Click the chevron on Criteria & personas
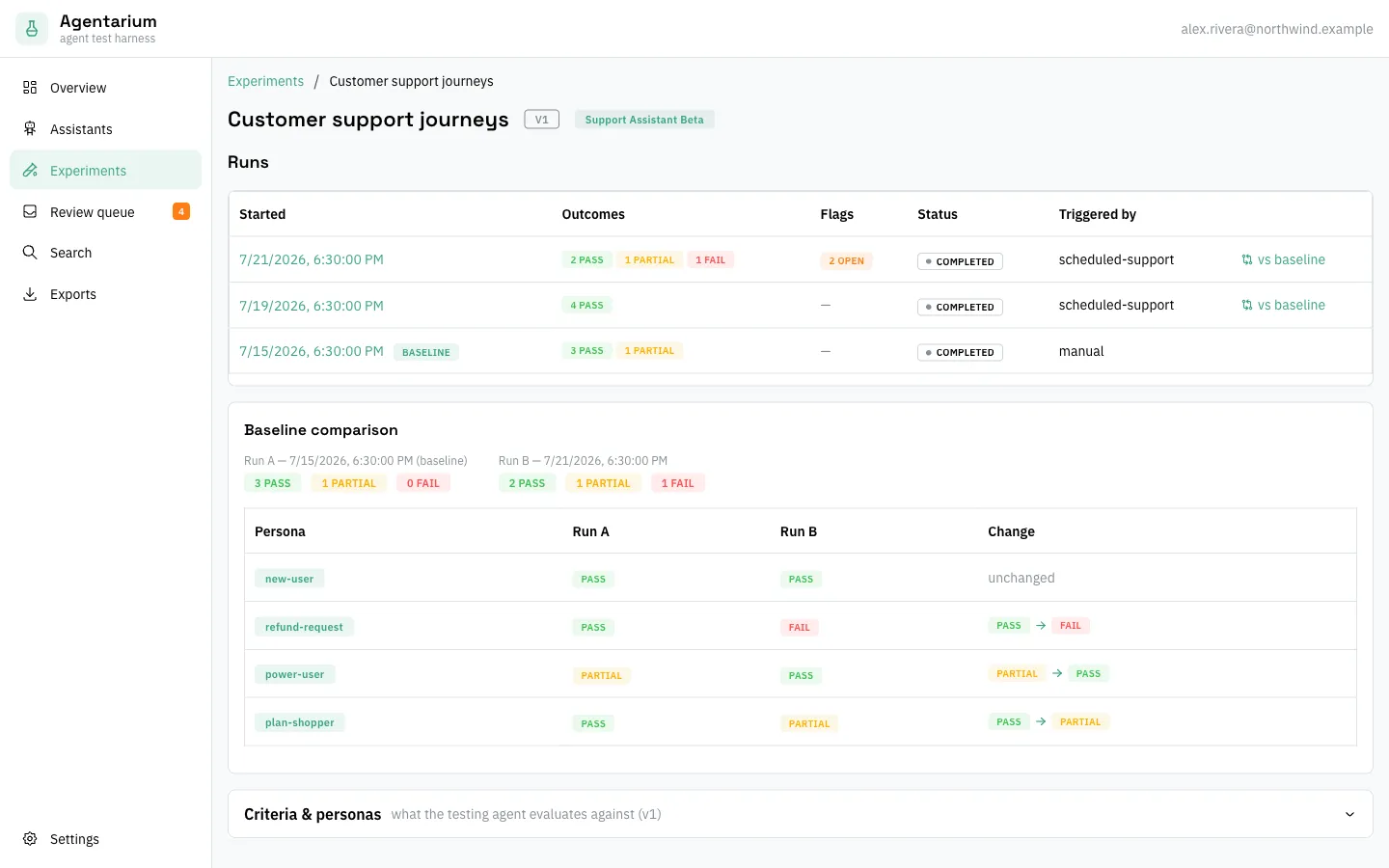Screen dimensions: 1389x868 pos(1349,814)
